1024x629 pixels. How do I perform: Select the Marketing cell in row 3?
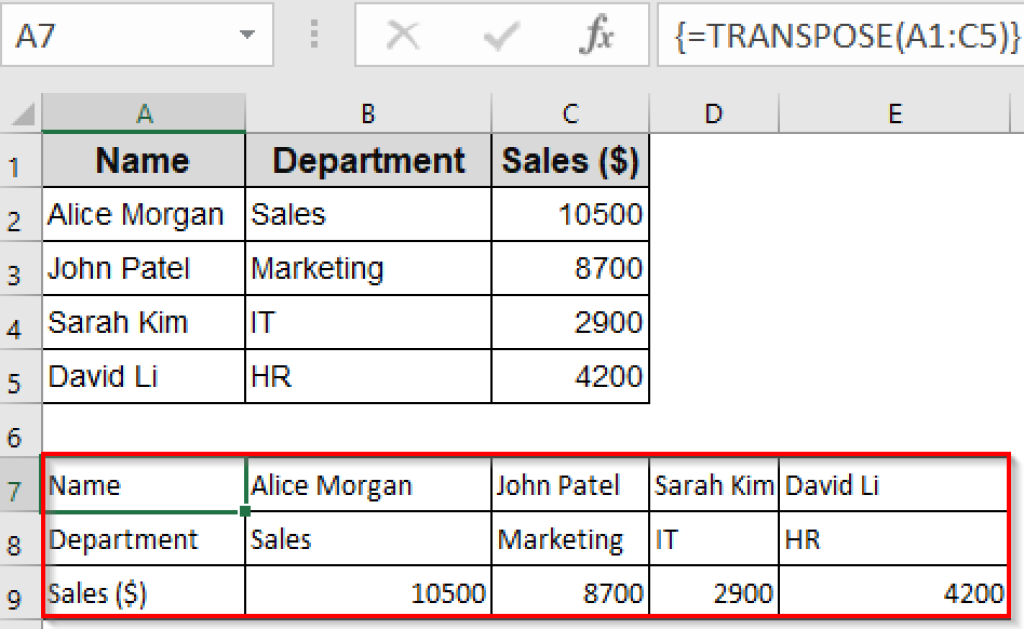pyautogui.click(x=368, y=268)
